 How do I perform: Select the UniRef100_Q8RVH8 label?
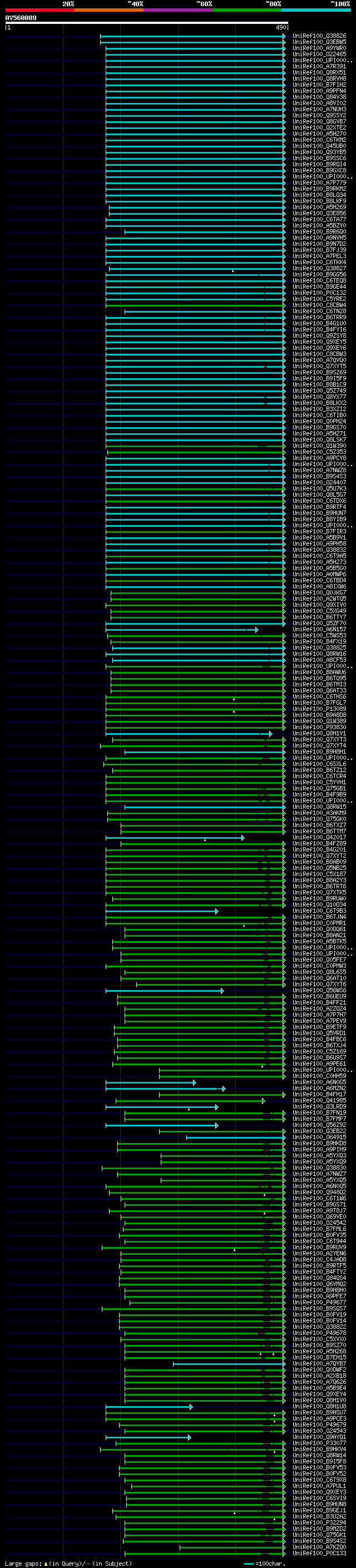point(319,78)
